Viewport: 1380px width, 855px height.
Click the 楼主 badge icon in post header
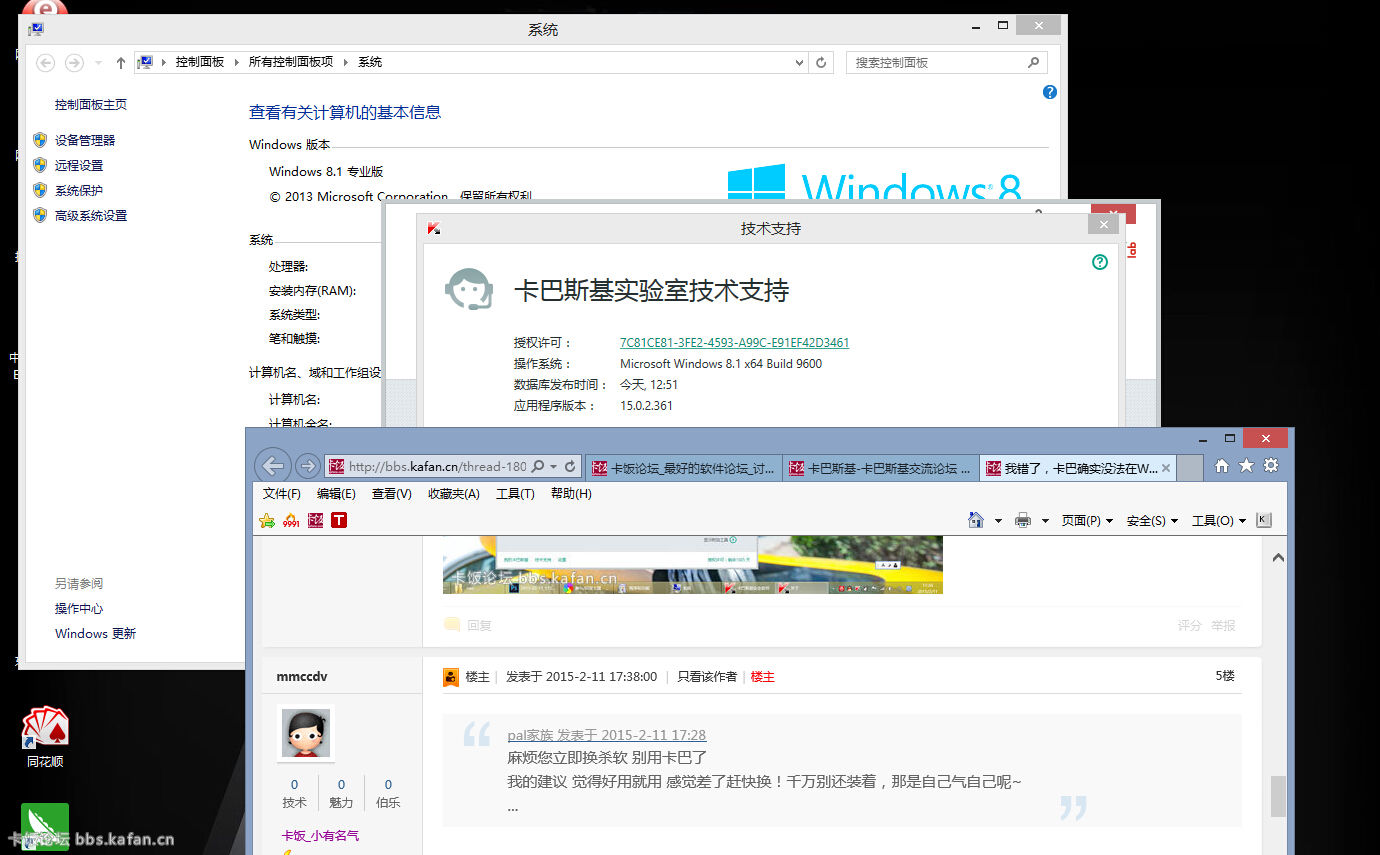tap(451, 677)
